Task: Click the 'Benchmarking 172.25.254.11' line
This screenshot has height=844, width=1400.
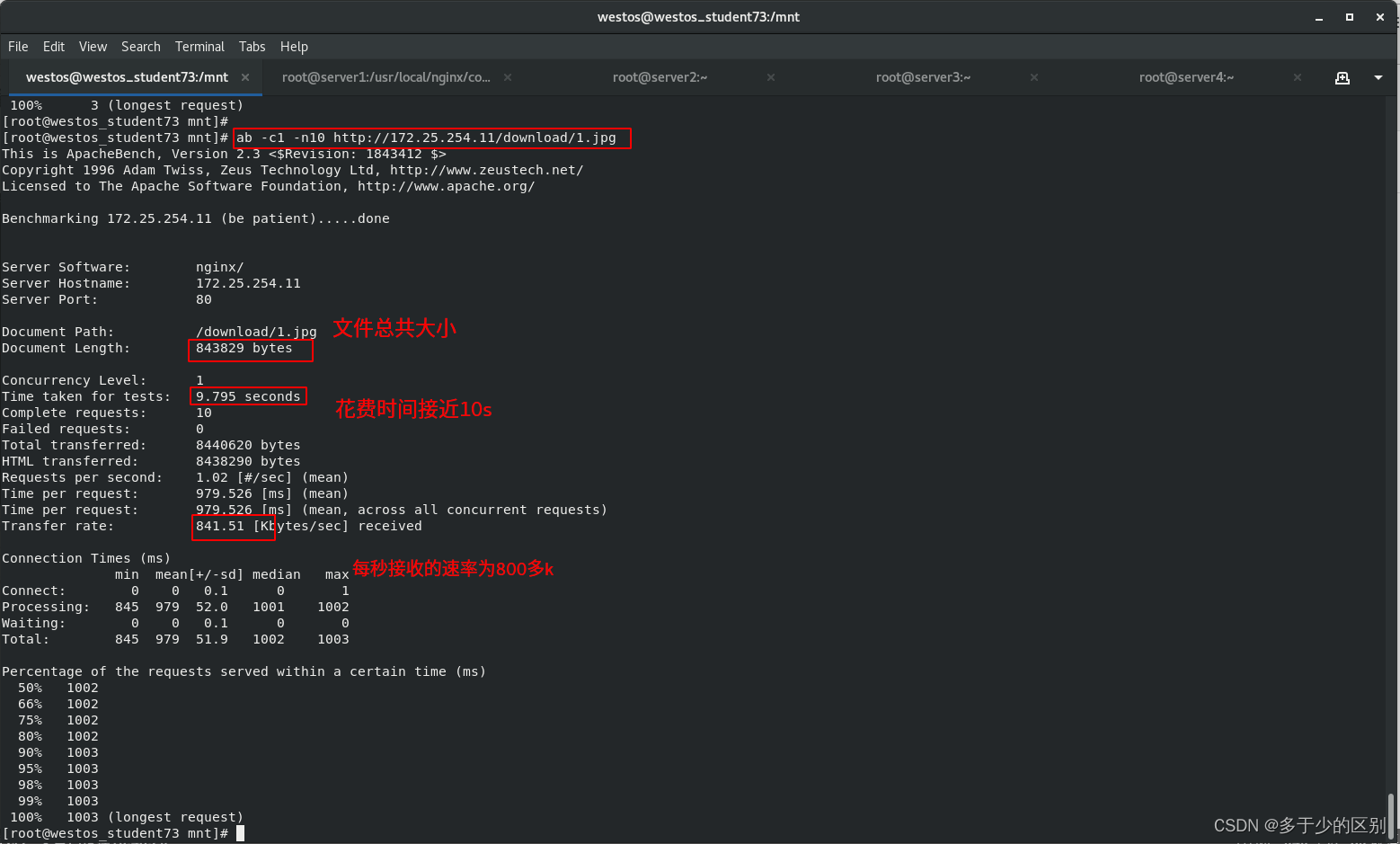Action: click(196, 218)
